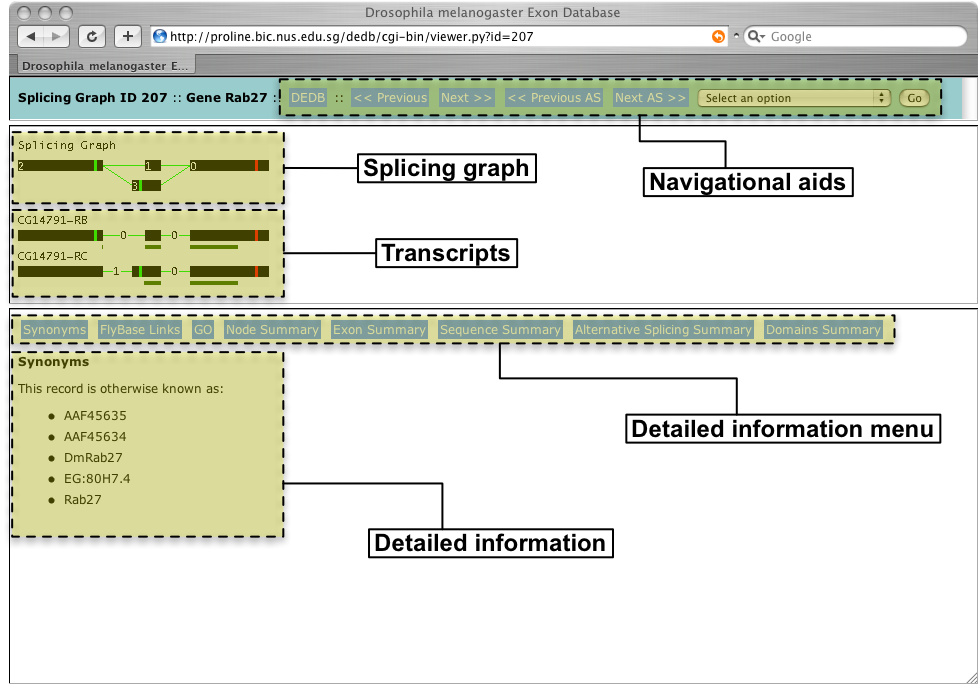980x685 pixels.
Task: Click the Google search magnifier icon
Action: (755, 36)
